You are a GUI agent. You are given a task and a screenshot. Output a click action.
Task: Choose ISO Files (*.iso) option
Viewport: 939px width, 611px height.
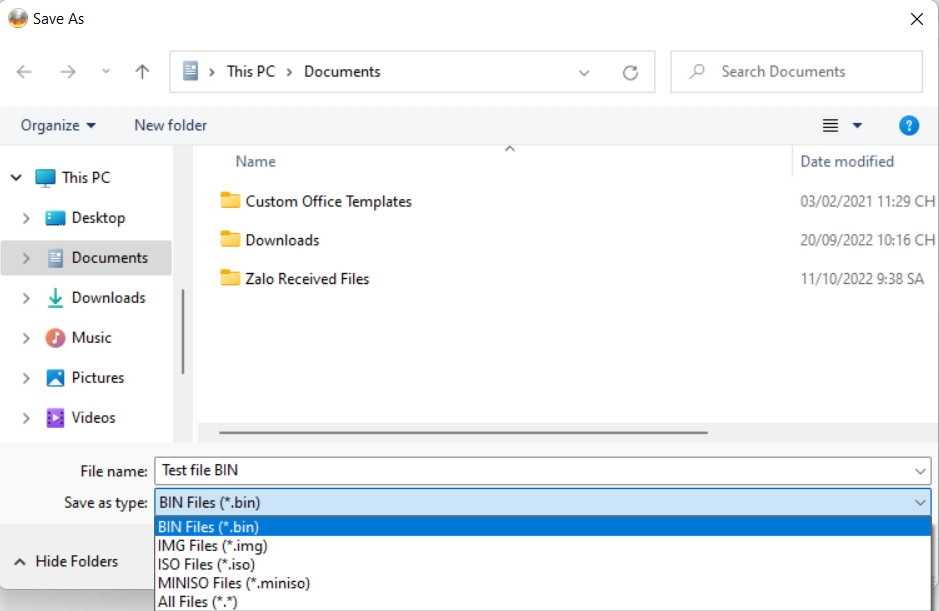[x=543, y=564]
